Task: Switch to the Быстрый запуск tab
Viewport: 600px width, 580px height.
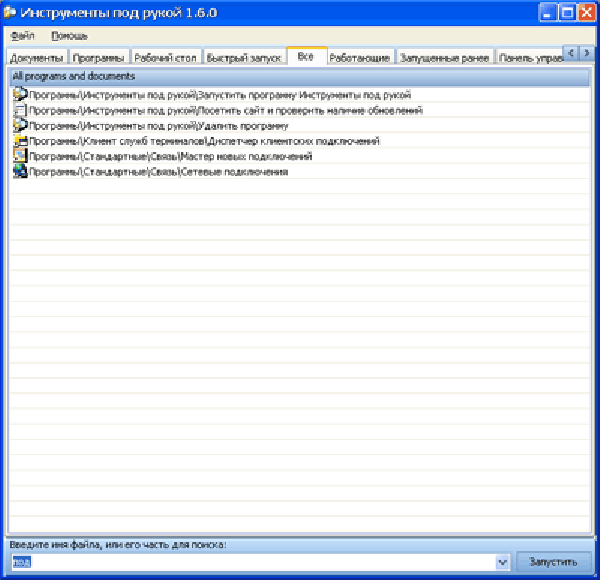Action: (244, 58)
